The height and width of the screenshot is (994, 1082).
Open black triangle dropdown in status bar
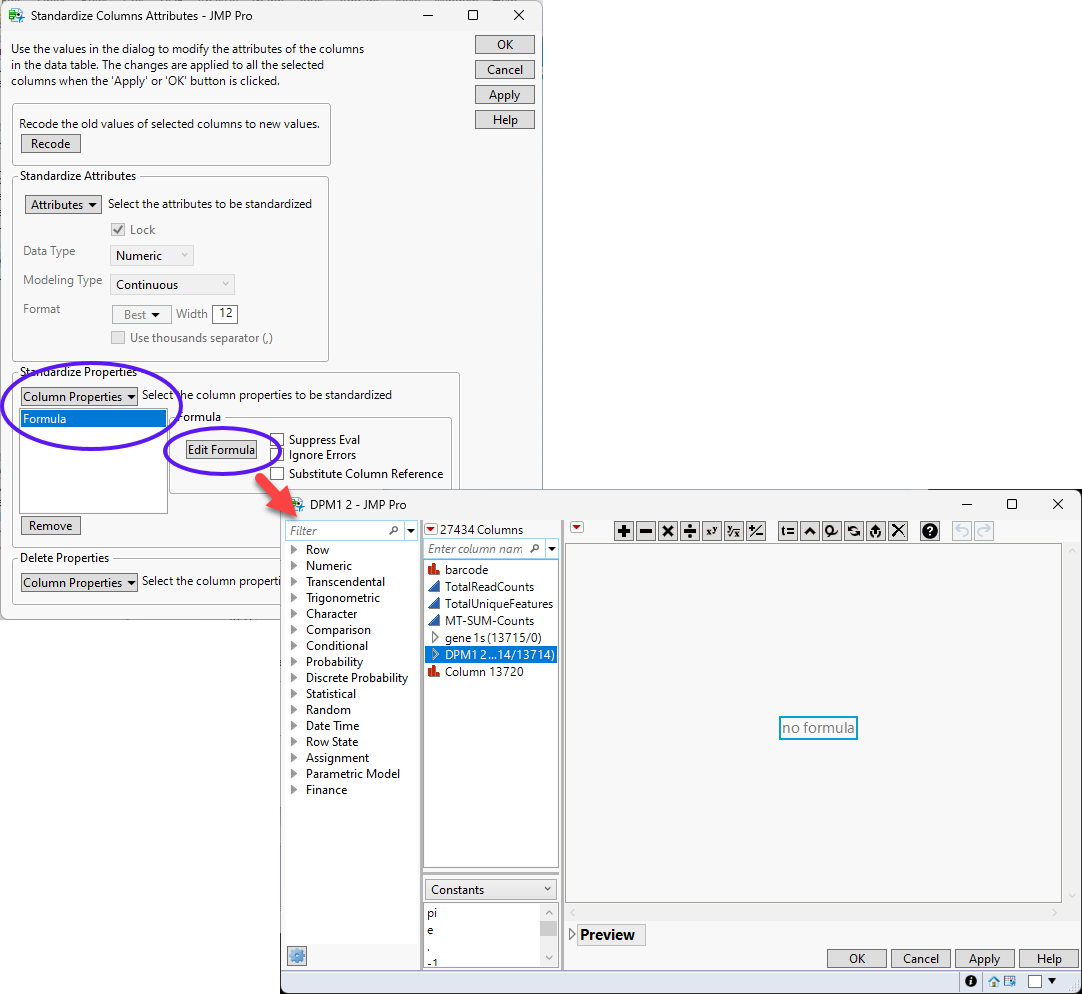[1052, 981]
